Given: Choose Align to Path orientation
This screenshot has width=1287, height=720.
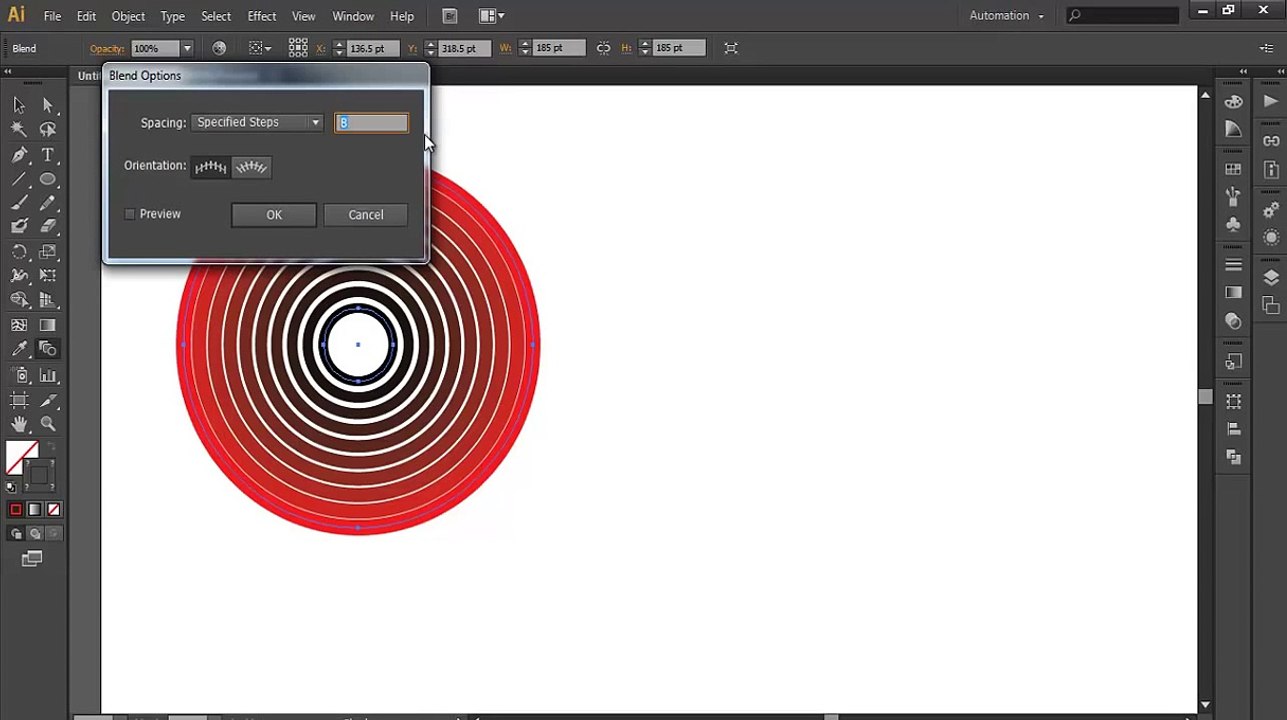Looking at the screenshot, I should [251, 167].
